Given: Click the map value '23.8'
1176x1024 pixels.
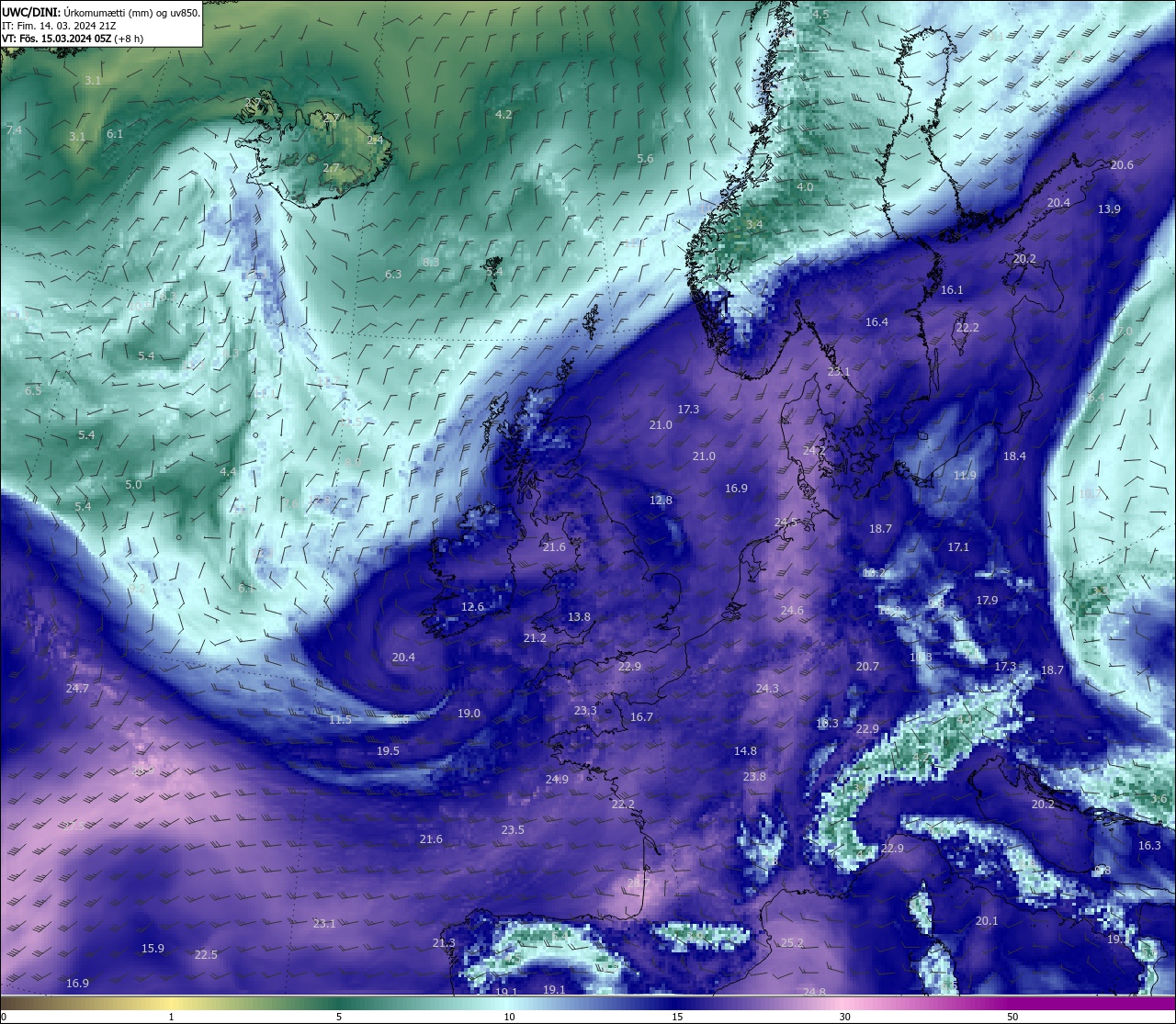Looking at the screenshot, I should click(x=754, y=776).
